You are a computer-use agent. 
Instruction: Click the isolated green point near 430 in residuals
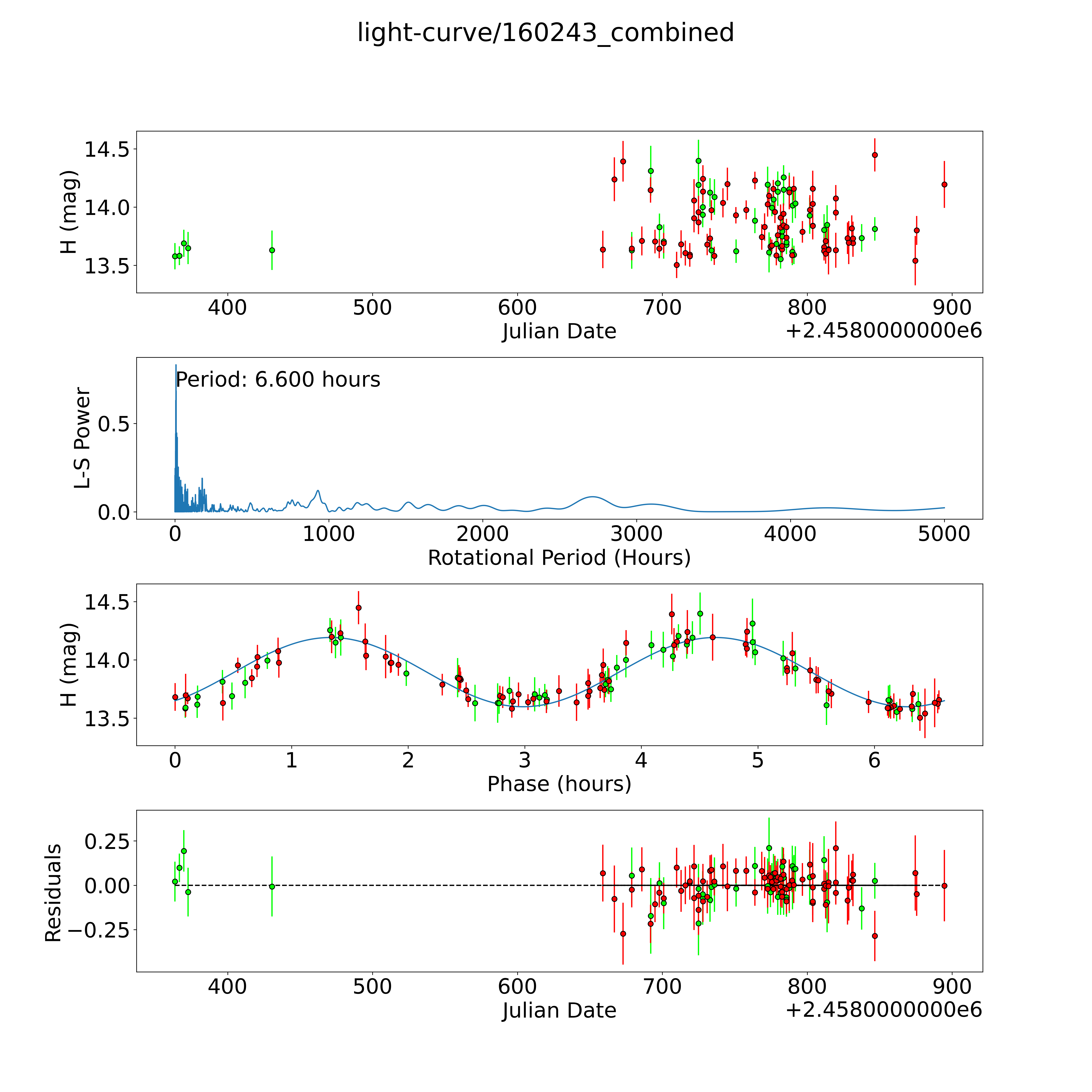[x=272, y=887]
